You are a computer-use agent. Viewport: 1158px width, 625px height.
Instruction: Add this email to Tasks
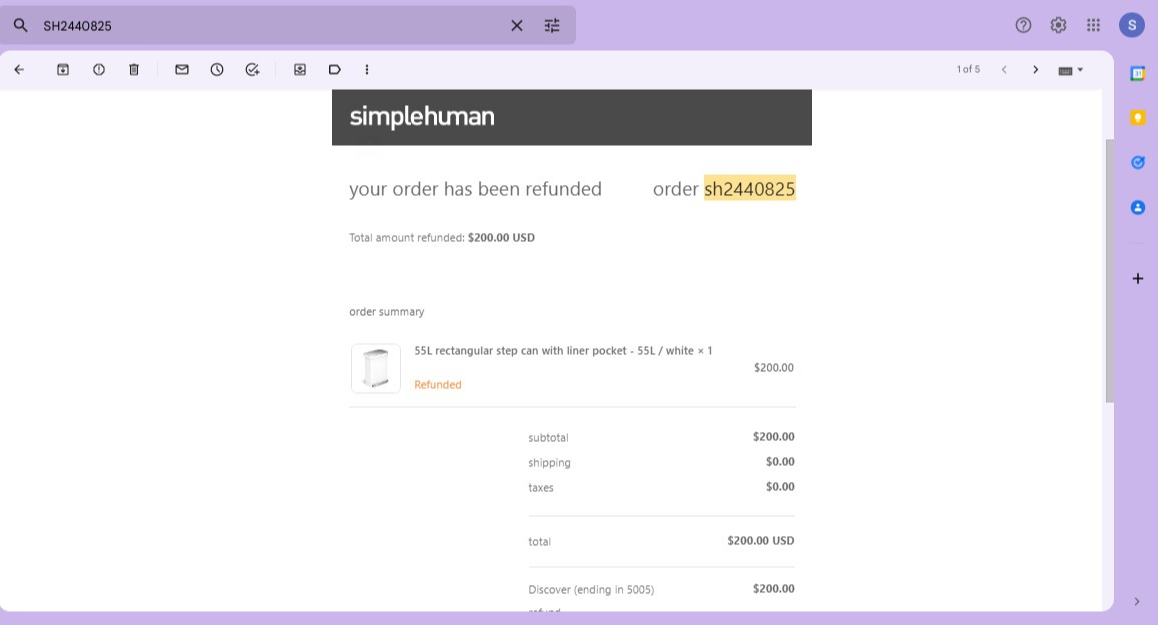(x=253, y=69)
